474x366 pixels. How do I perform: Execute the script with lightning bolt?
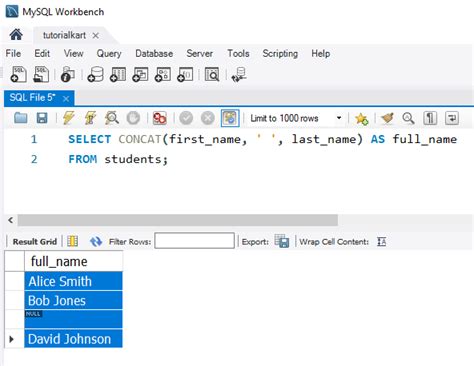[68, 118]
